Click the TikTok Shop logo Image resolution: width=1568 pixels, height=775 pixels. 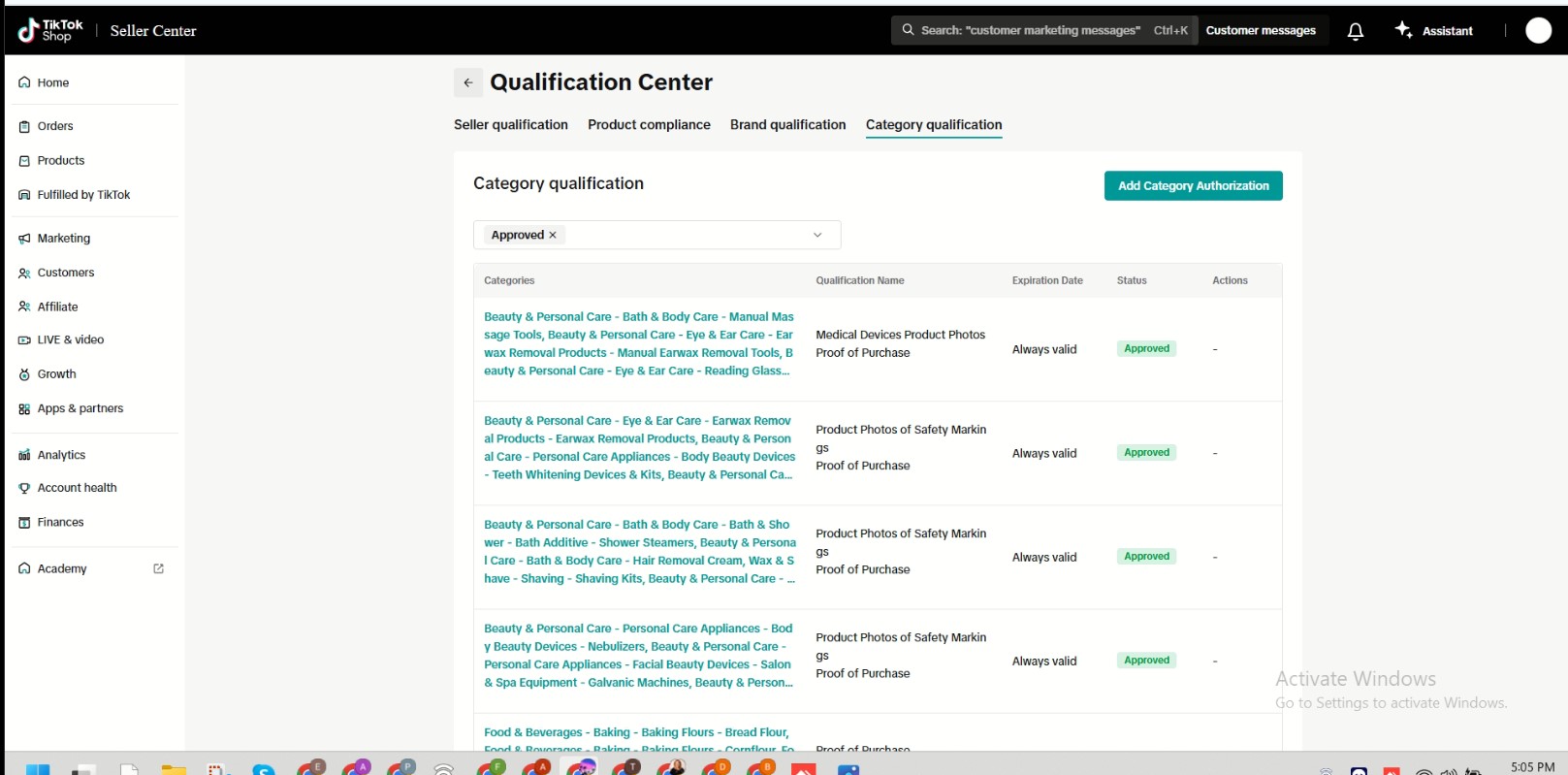[50, 31]
